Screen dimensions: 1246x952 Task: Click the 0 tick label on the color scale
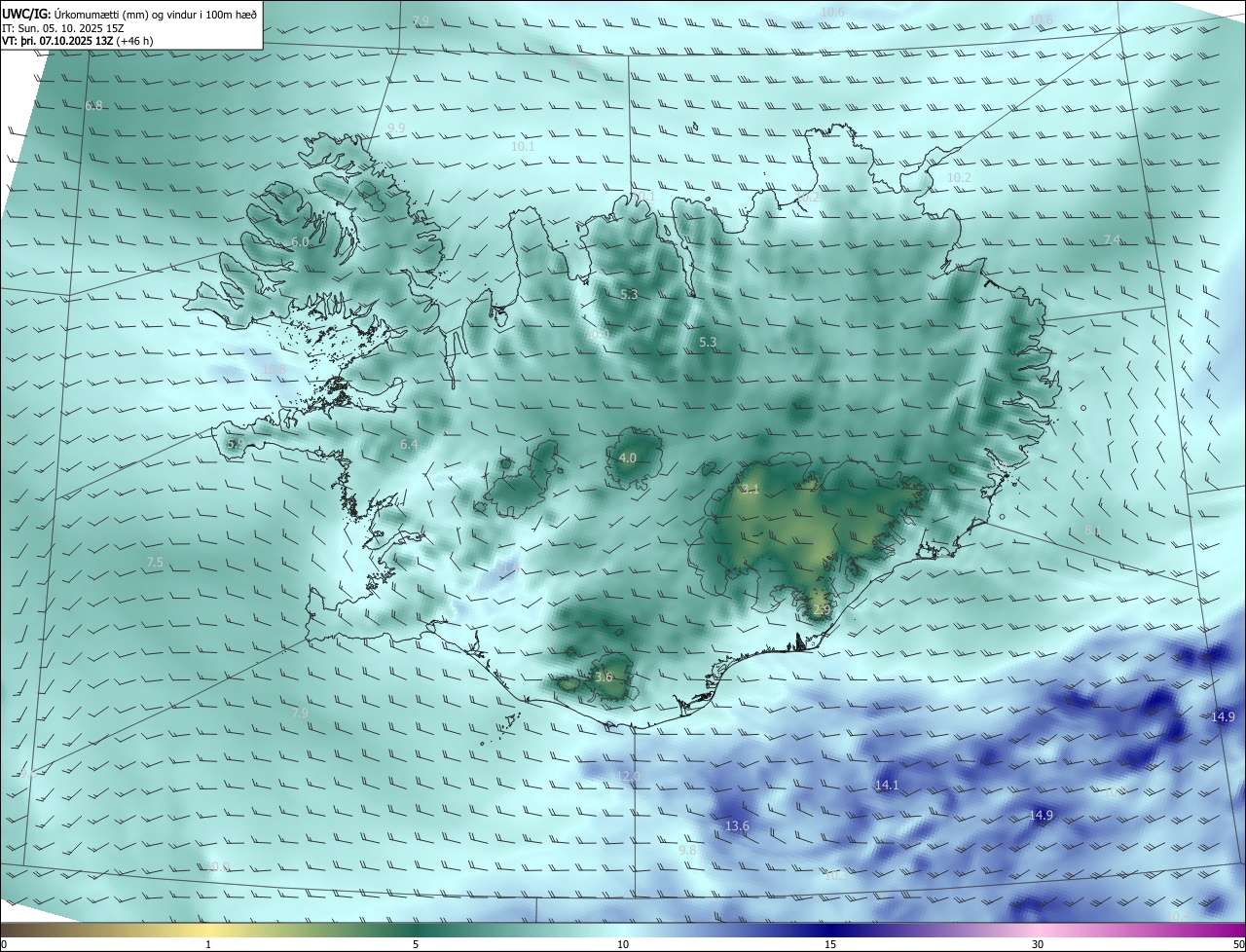tap(4, 944)
